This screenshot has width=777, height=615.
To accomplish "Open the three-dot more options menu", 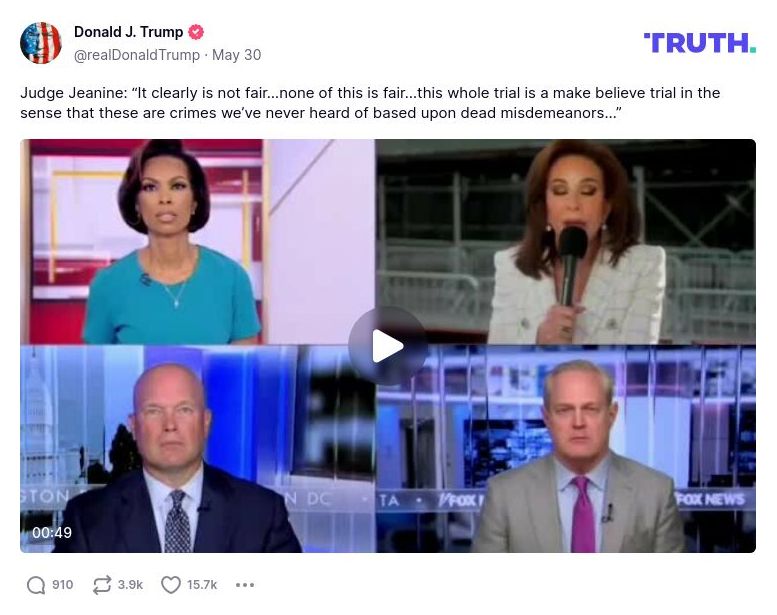I will point(245,585).
